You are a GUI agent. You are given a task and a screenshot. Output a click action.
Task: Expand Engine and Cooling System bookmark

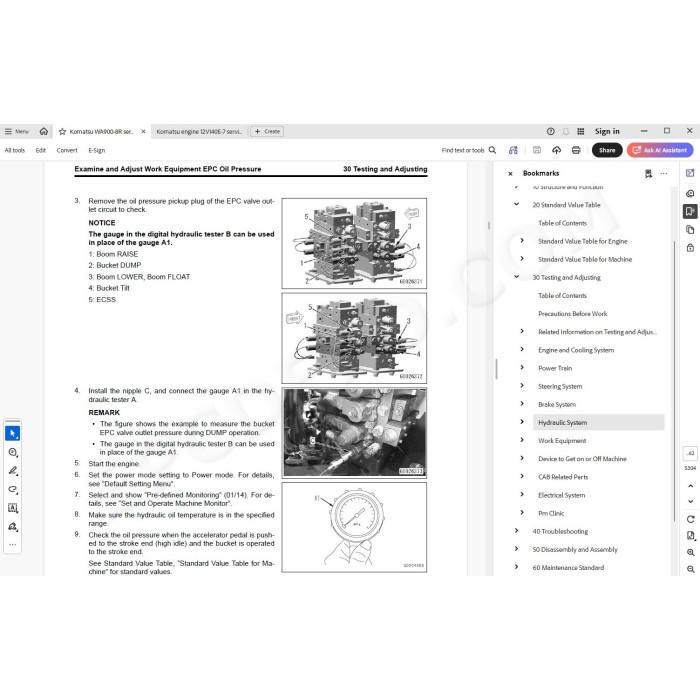point(522,350)
